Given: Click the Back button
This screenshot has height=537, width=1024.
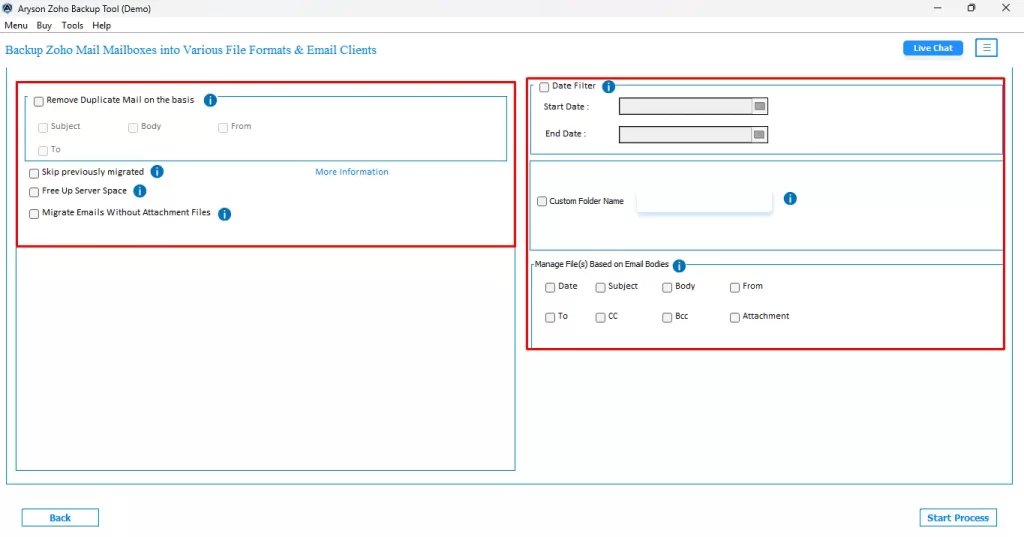Looking at the screenshot, I should (60, 517).
